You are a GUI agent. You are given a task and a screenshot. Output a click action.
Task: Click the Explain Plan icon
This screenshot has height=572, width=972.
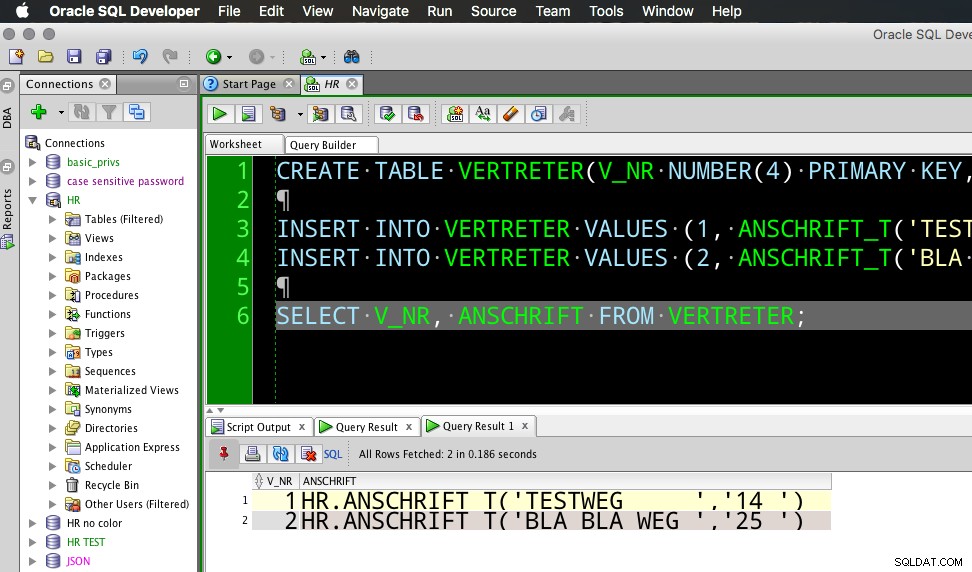tap(278, 114)
